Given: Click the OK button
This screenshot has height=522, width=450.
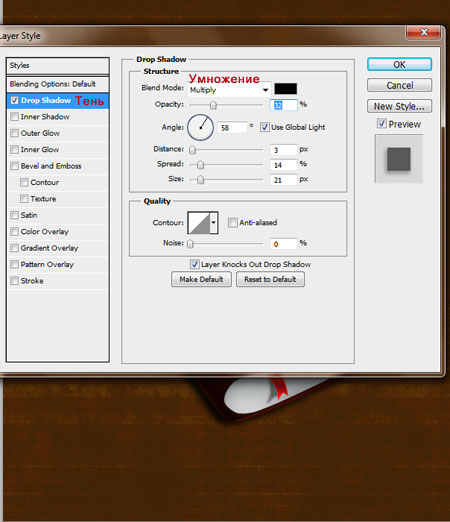Looking at the screenshot, I should click(x=399, y=64).
